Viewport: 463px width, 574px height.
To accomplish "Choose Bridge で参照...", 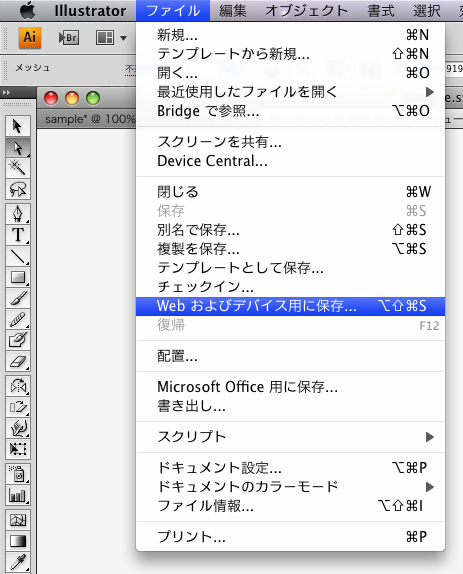I will [291, 111].
